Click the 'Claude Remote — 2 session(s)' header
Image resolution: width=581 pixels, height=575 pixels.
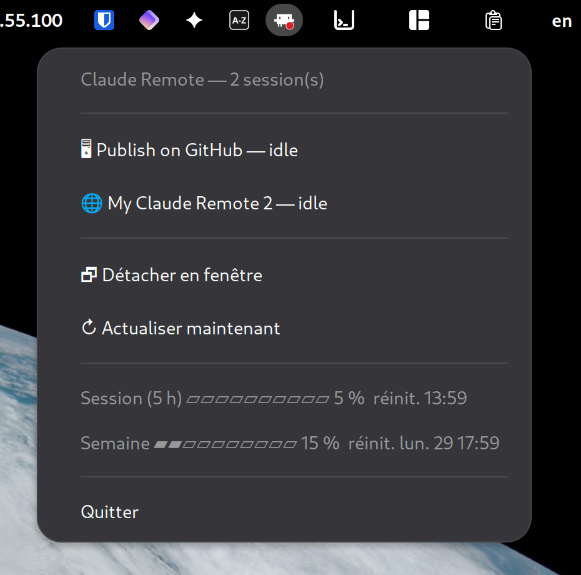(x=202, y=80)
